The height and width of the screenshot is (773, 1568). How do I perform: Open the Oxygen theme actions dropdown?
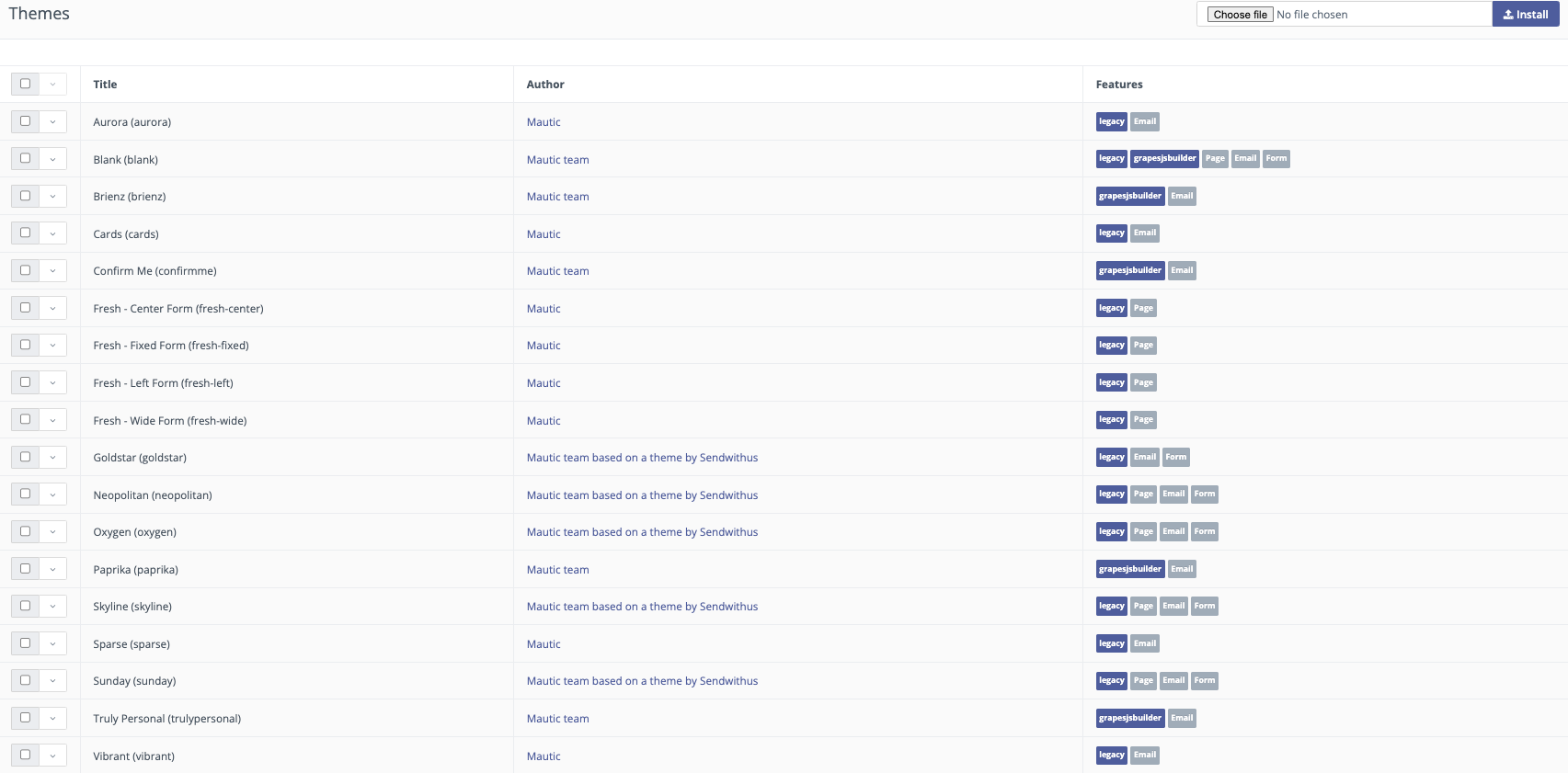(x=52, y=531)
